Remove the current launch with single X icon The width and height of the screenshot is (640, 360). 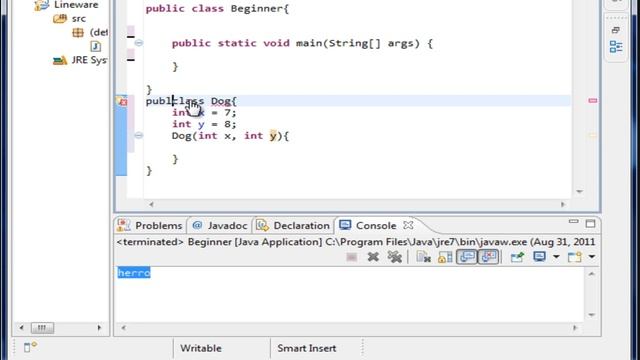[x=373, y=257]
